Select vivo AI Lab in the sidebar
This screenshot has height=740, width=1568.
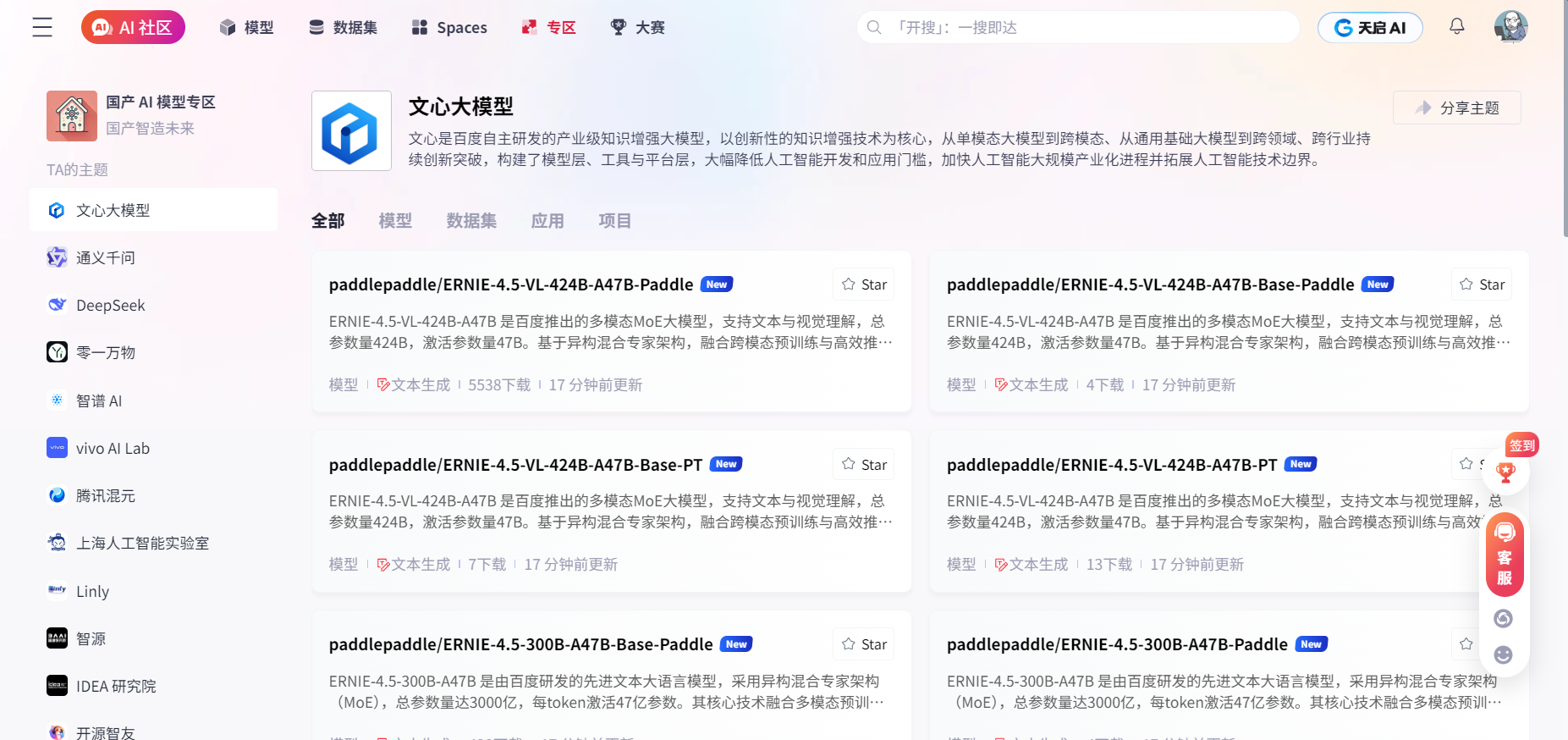153,448
